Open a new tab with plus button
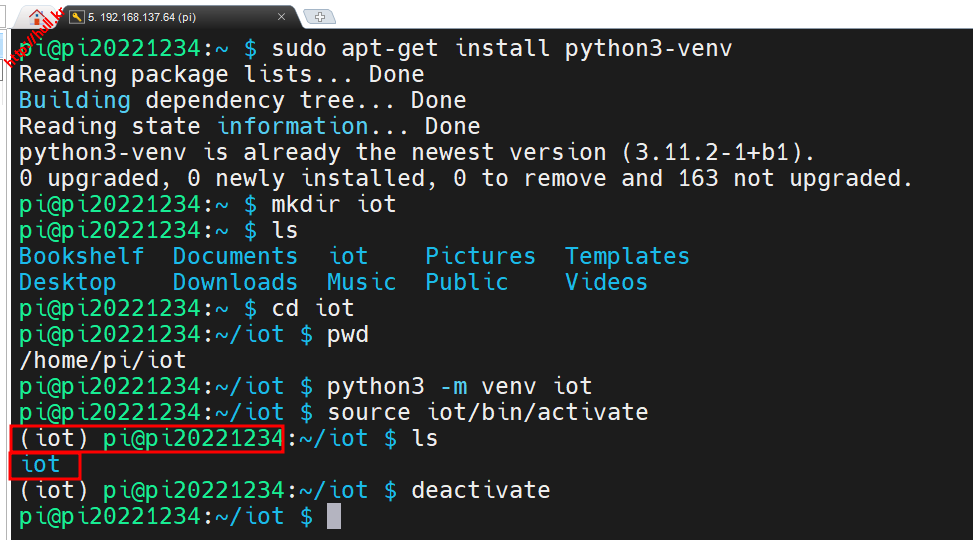973x540 pixels. pos(319,17)
